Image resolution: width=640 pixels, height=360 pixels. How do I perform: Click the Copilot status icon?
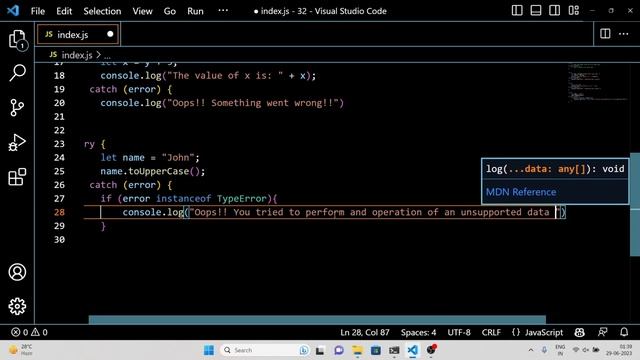tap(579, 332)
